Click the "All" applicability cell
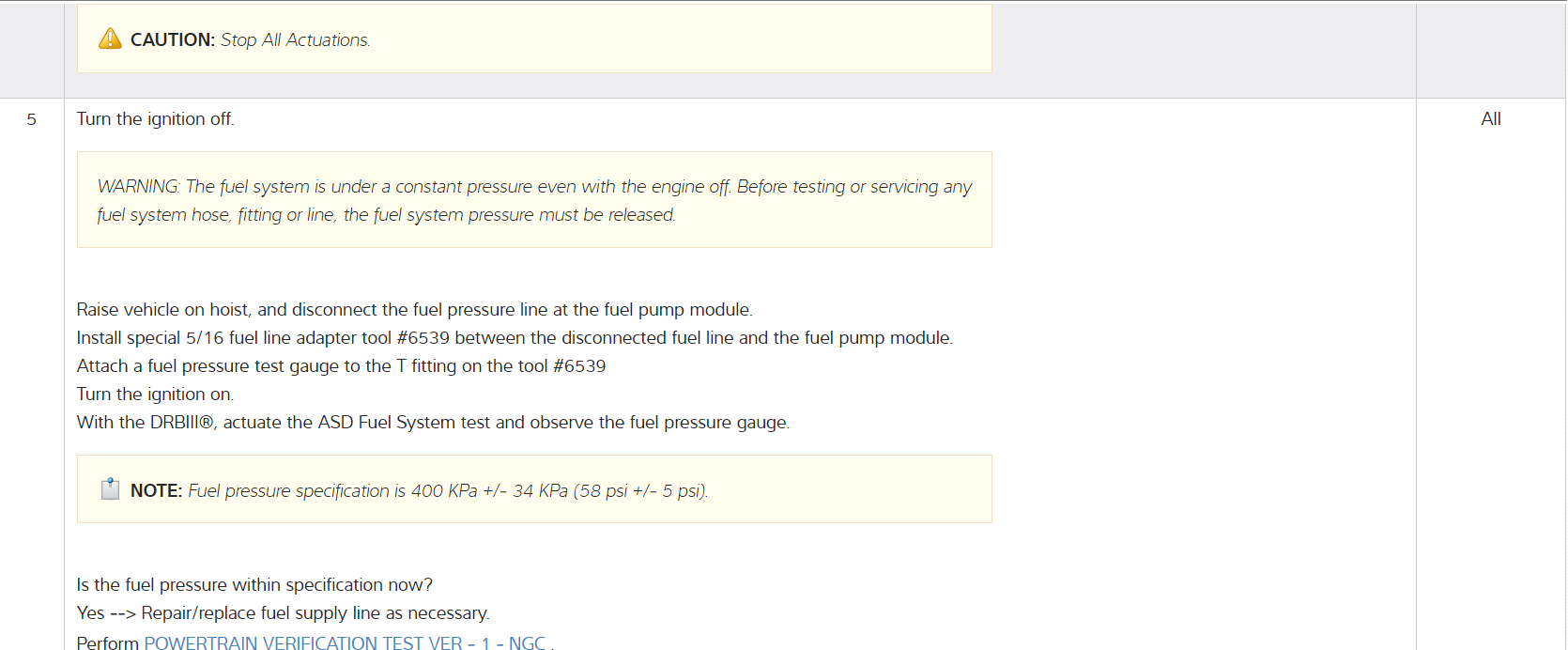This screenshot has width=1568, height=650. pos(1490,119)
